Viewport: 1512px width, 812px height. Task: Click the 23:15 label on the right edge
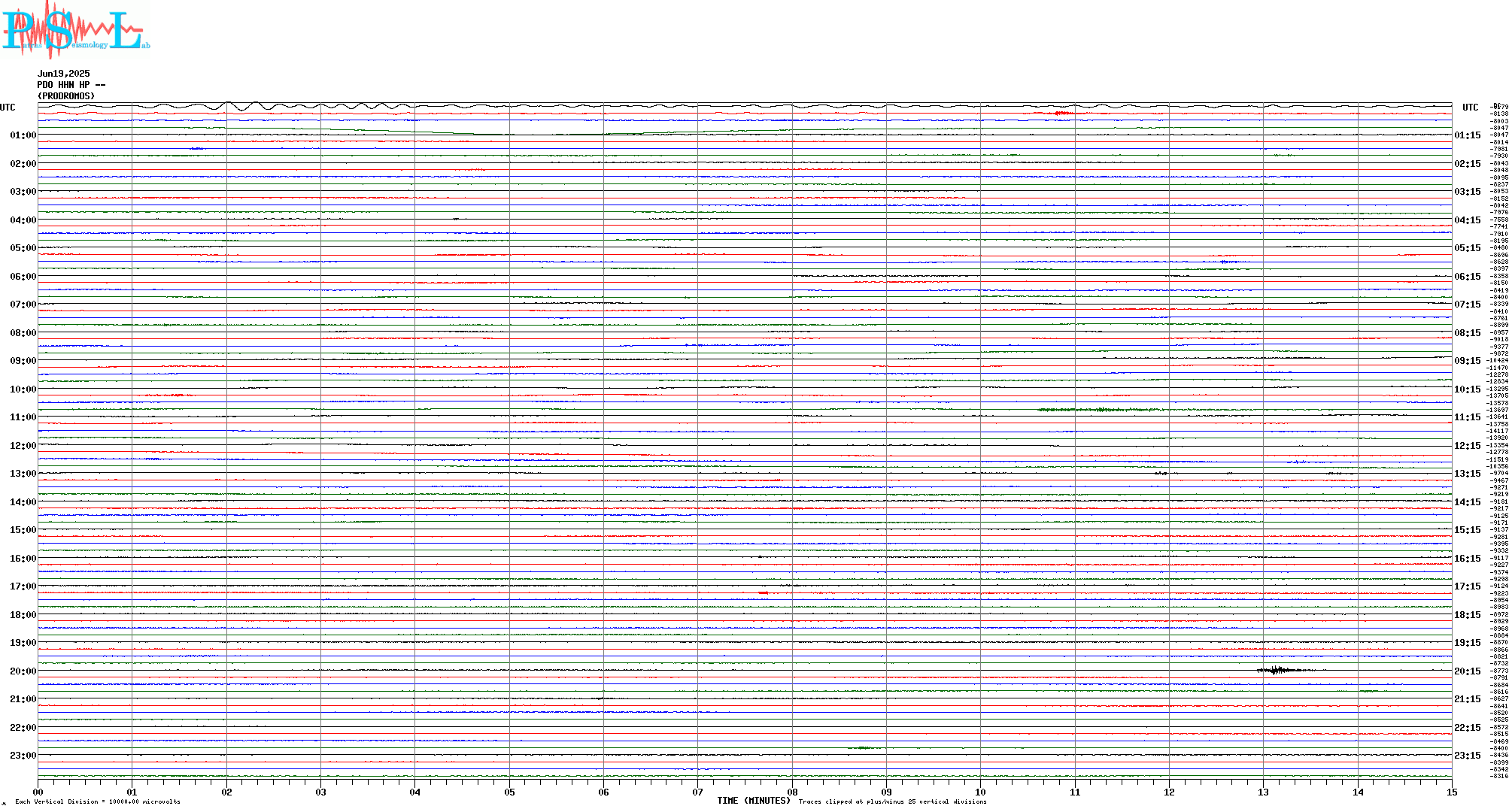1468,756
